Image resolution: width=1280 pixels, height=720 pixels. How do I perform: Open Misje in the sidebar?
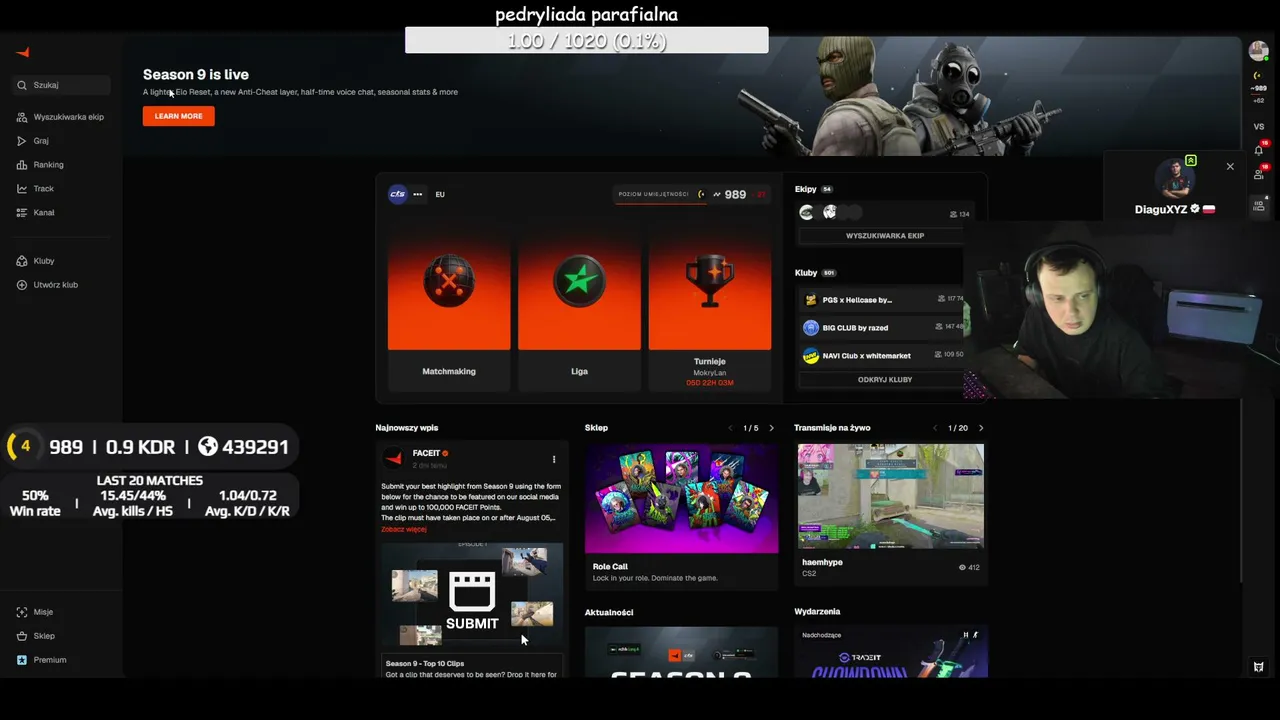pos(35,612)
